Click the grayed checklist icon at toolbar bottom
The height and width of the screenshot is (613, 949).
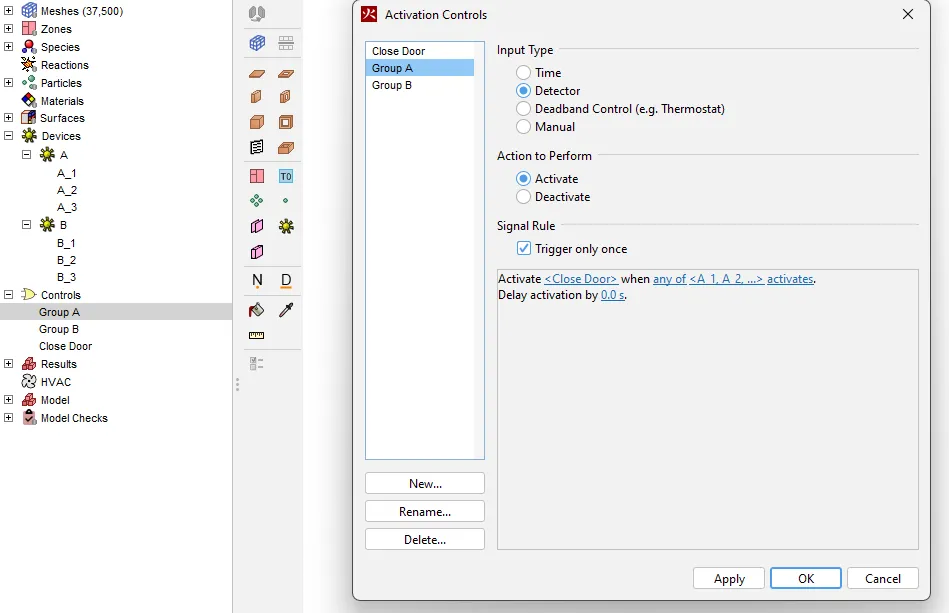click(x=257, y=364)
